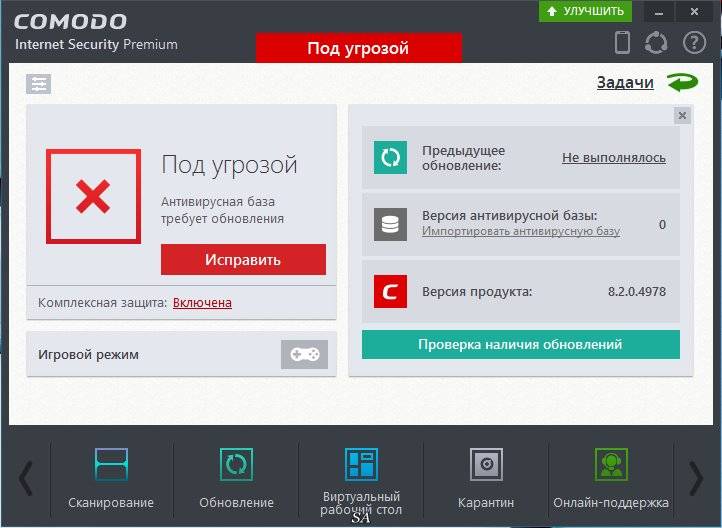The image size is (722, 528).
Task: Launch Обновление from the bottom bar
Action: tap(236, 478)
